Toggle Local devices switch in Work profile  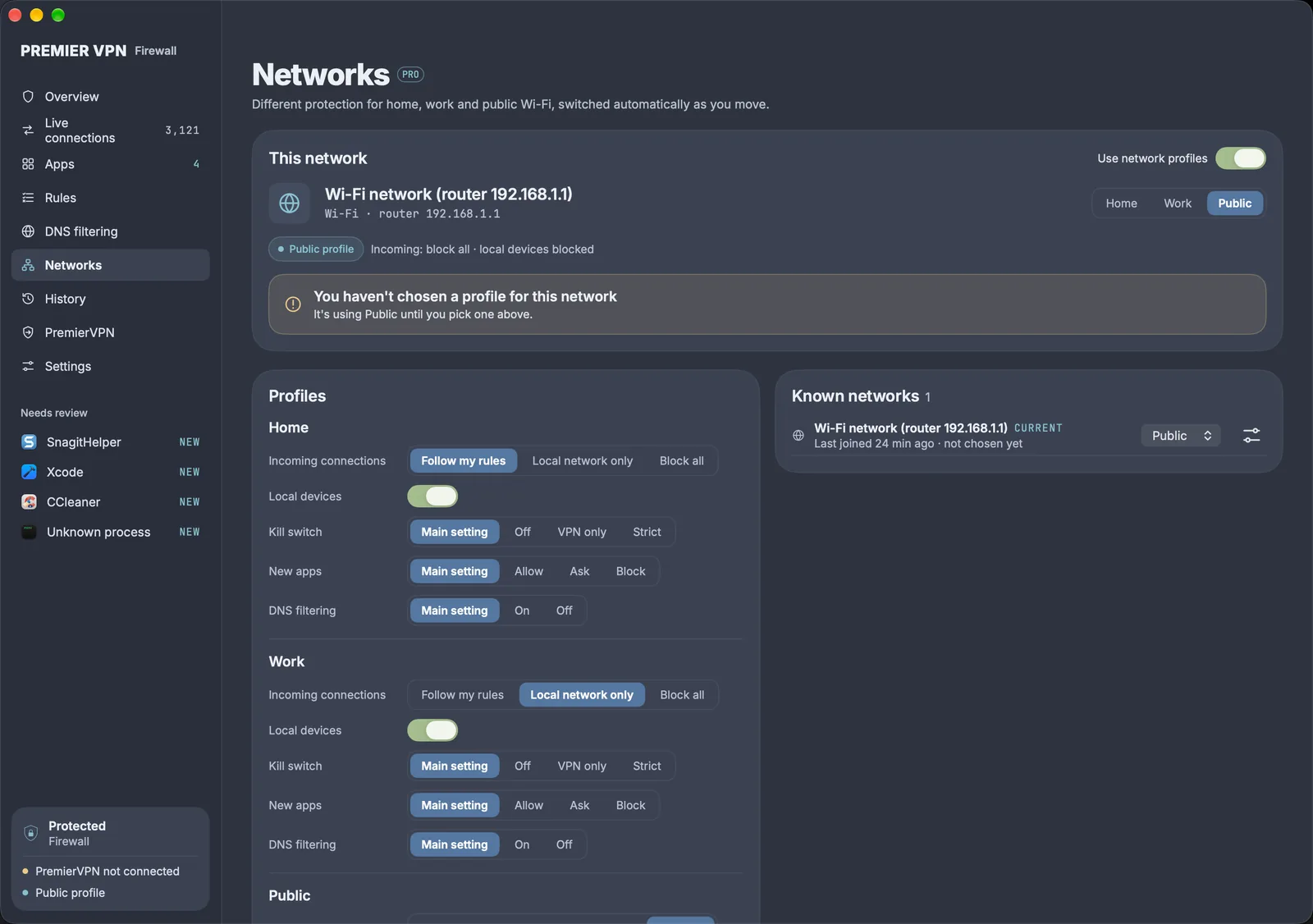(x=432, y=730)
